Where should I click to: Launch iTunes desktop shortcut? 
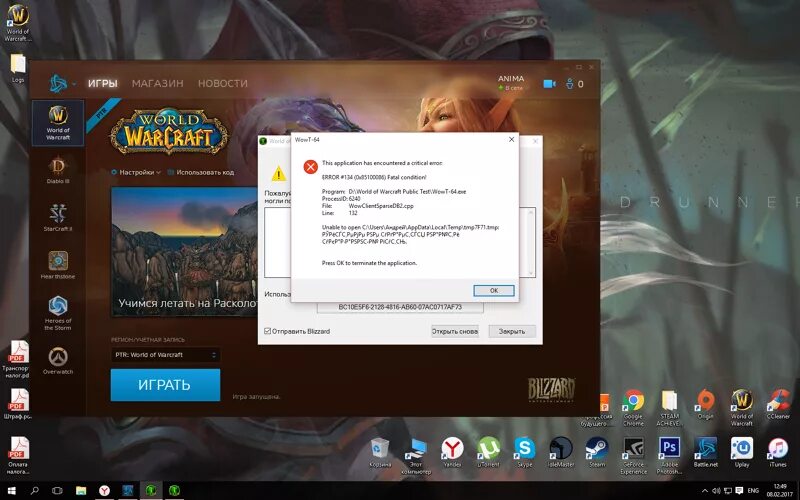(778, 453)
